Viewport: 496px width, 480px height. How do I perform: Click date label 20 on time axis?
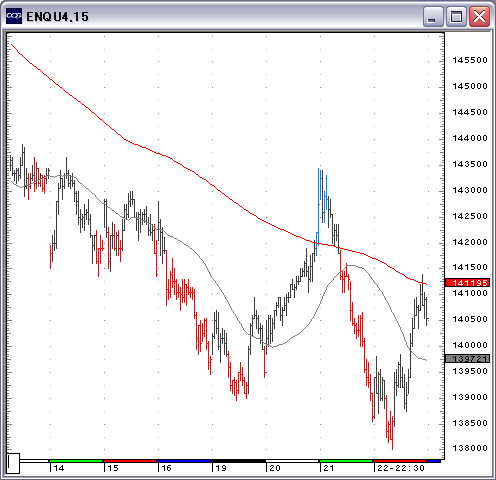click(x=275, y=468)
